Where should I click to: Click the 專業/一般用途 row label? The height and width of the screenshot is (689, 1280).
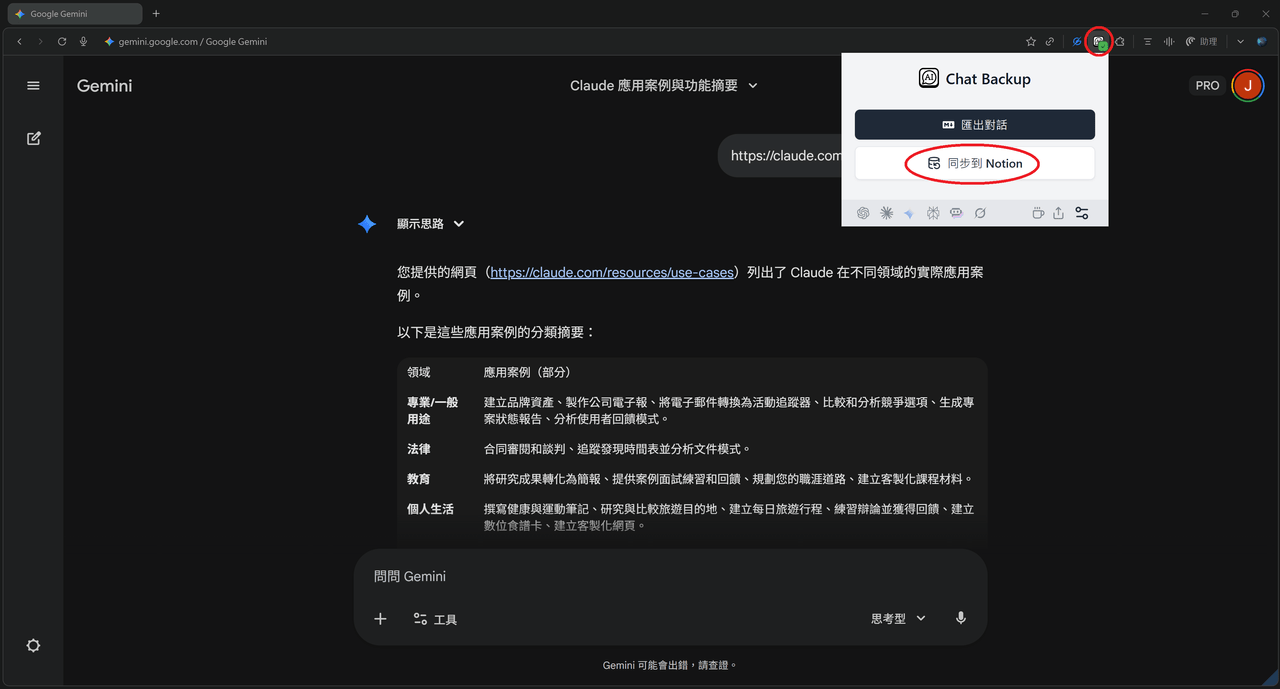433,410
